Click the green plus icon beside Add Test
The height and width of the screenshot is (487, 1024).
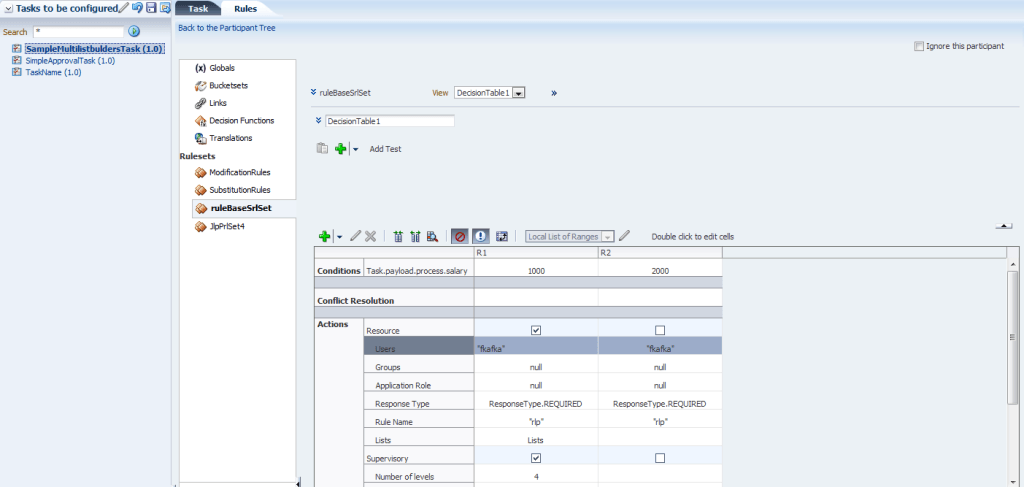coord(340,149)
